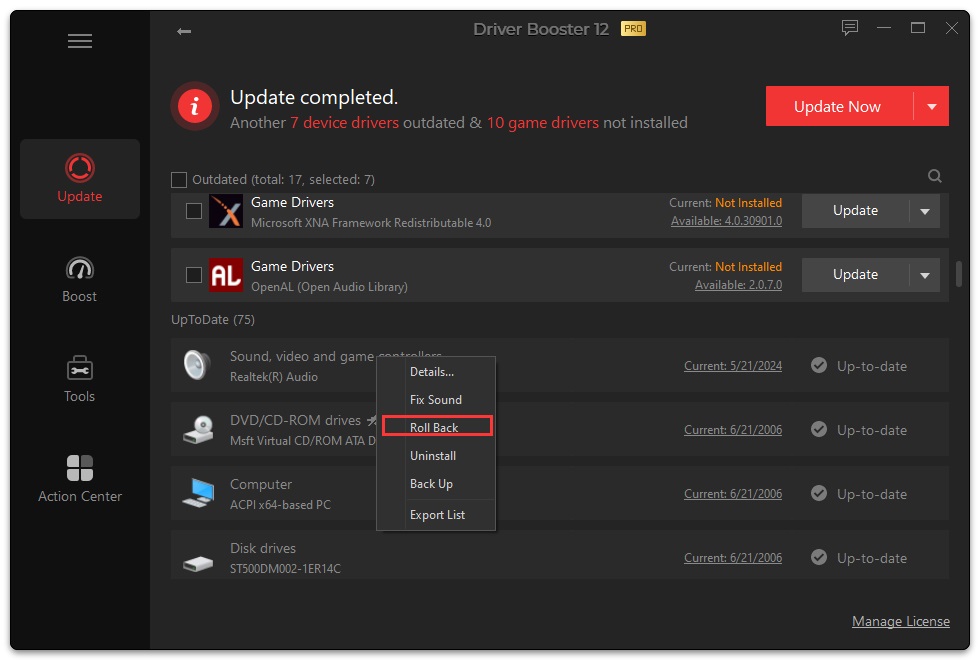Viewport: 980px width, 660px height.
Task: Click the up-to-date checkmark for Computer
Action: coord(819,493)
